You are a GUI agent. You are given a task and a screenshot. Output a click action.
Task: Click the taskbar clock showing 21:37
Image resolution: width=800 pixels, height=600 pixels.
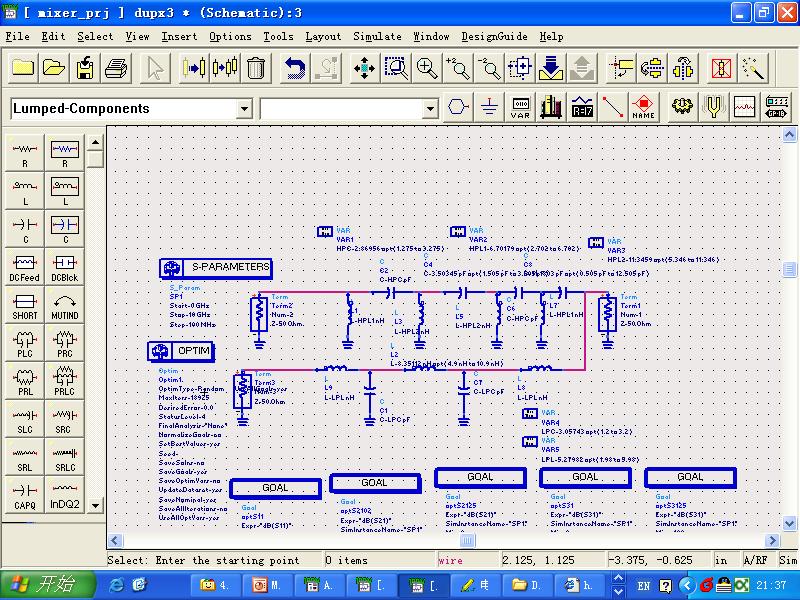pyautogui.click(x=771, y=585)
